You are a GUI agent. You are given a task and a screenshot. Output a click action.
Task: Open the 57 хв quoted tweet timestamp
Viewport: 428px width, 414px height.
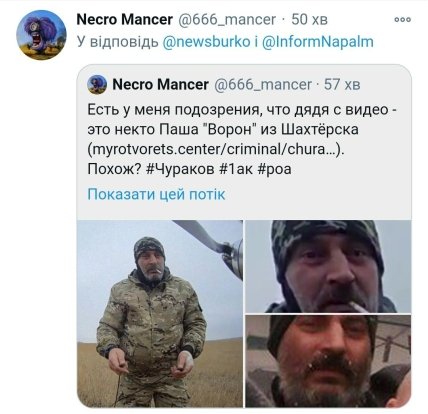[x=342, y=85]
